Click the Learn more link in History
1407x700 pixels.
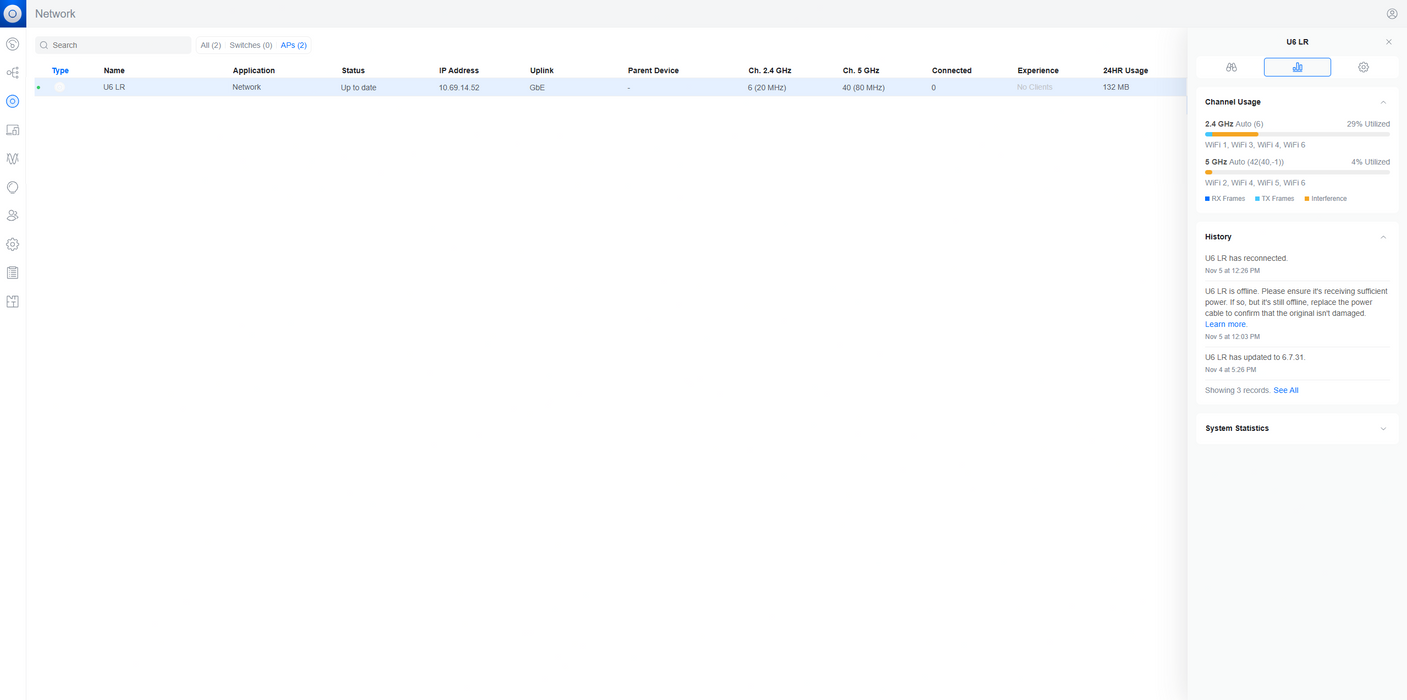pos(1225,324)
